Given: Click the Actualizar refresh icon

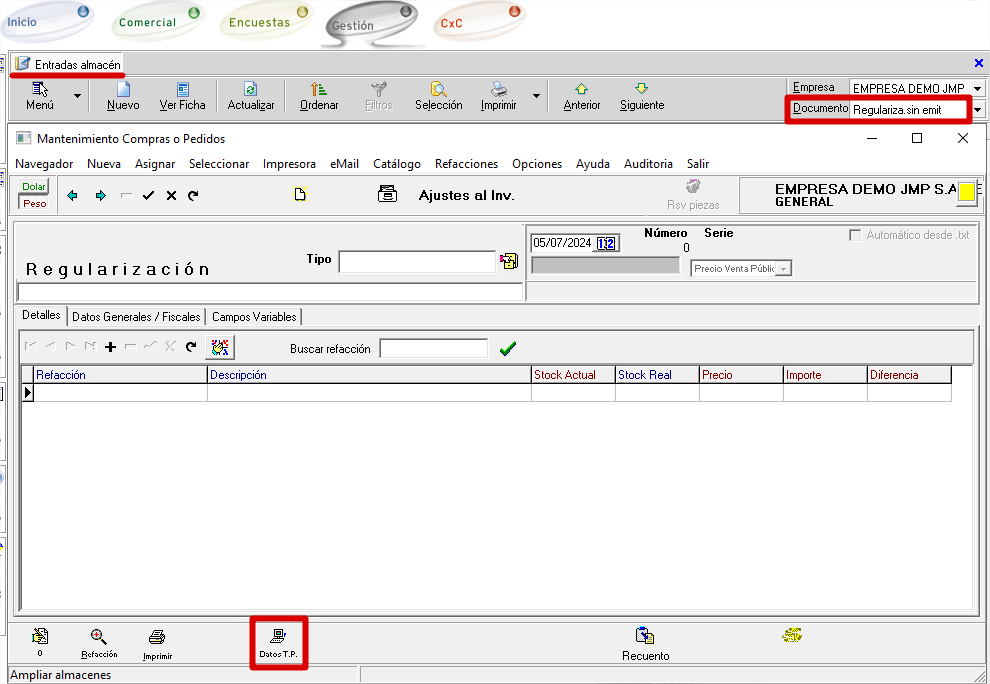Looking at the screenshot, I should click(250, 91).
